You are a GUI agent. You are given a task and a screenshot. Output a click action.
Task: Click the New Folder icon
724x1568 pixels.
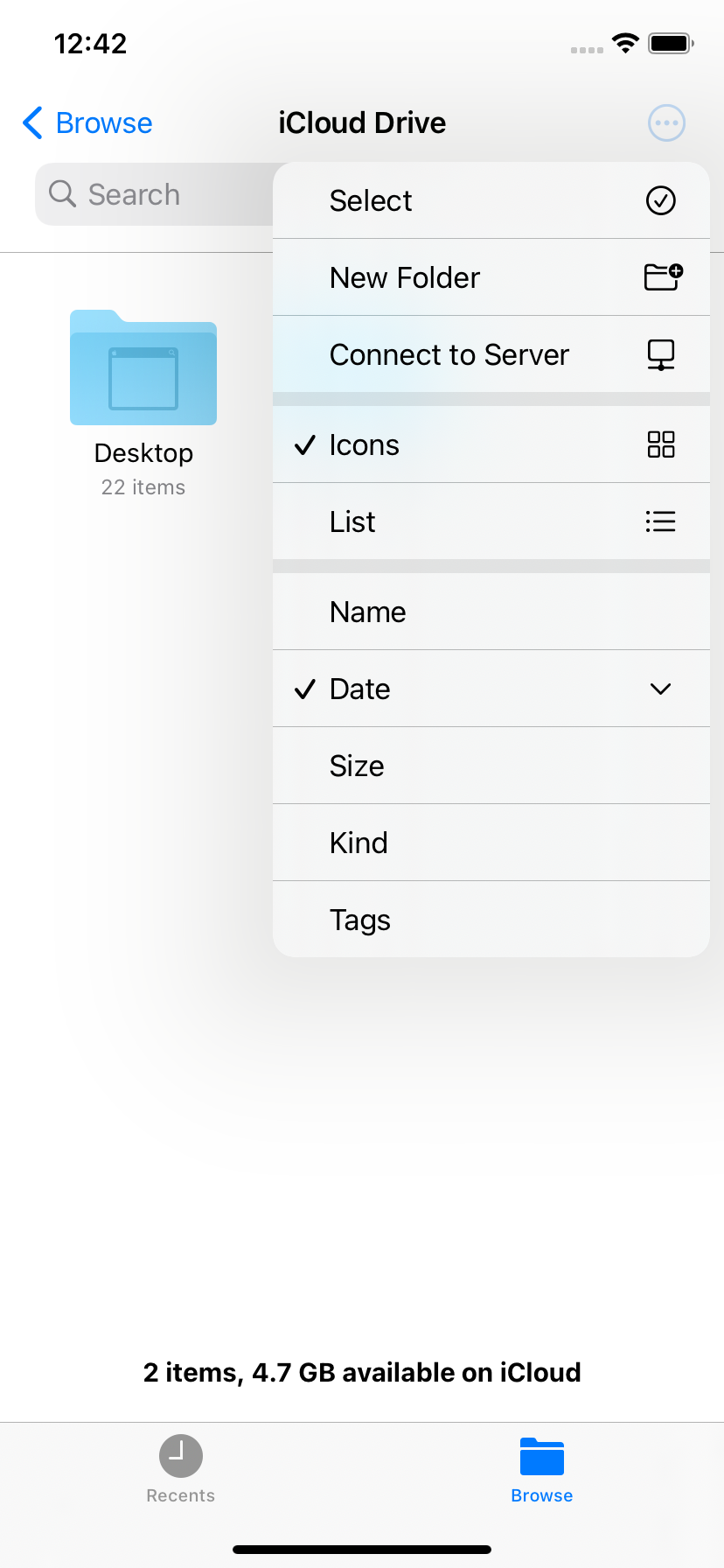coord(662,277)
